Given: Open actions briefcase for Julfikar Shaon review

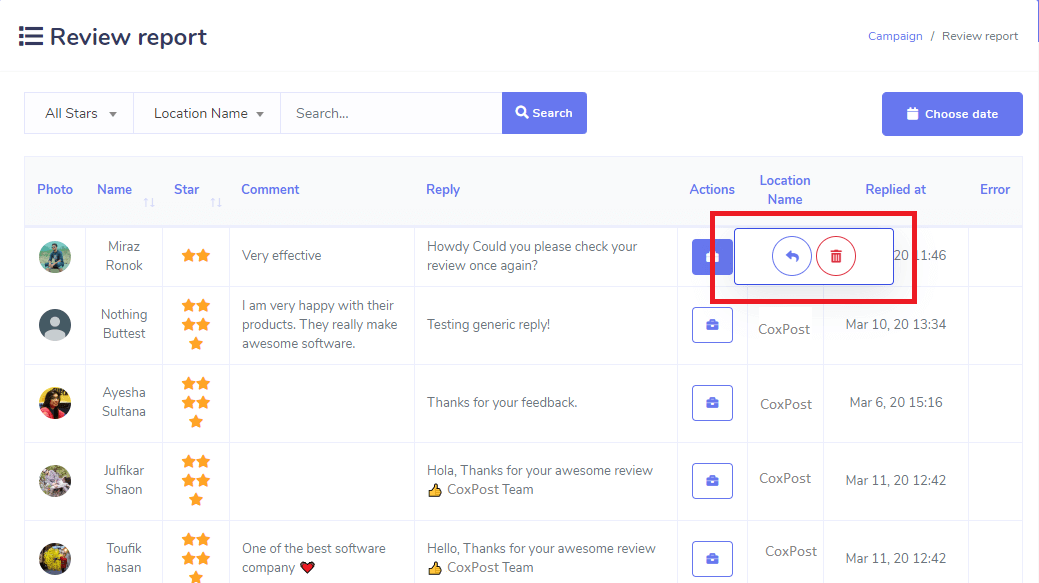Looking at the screenshot, I should coord(712,481).
